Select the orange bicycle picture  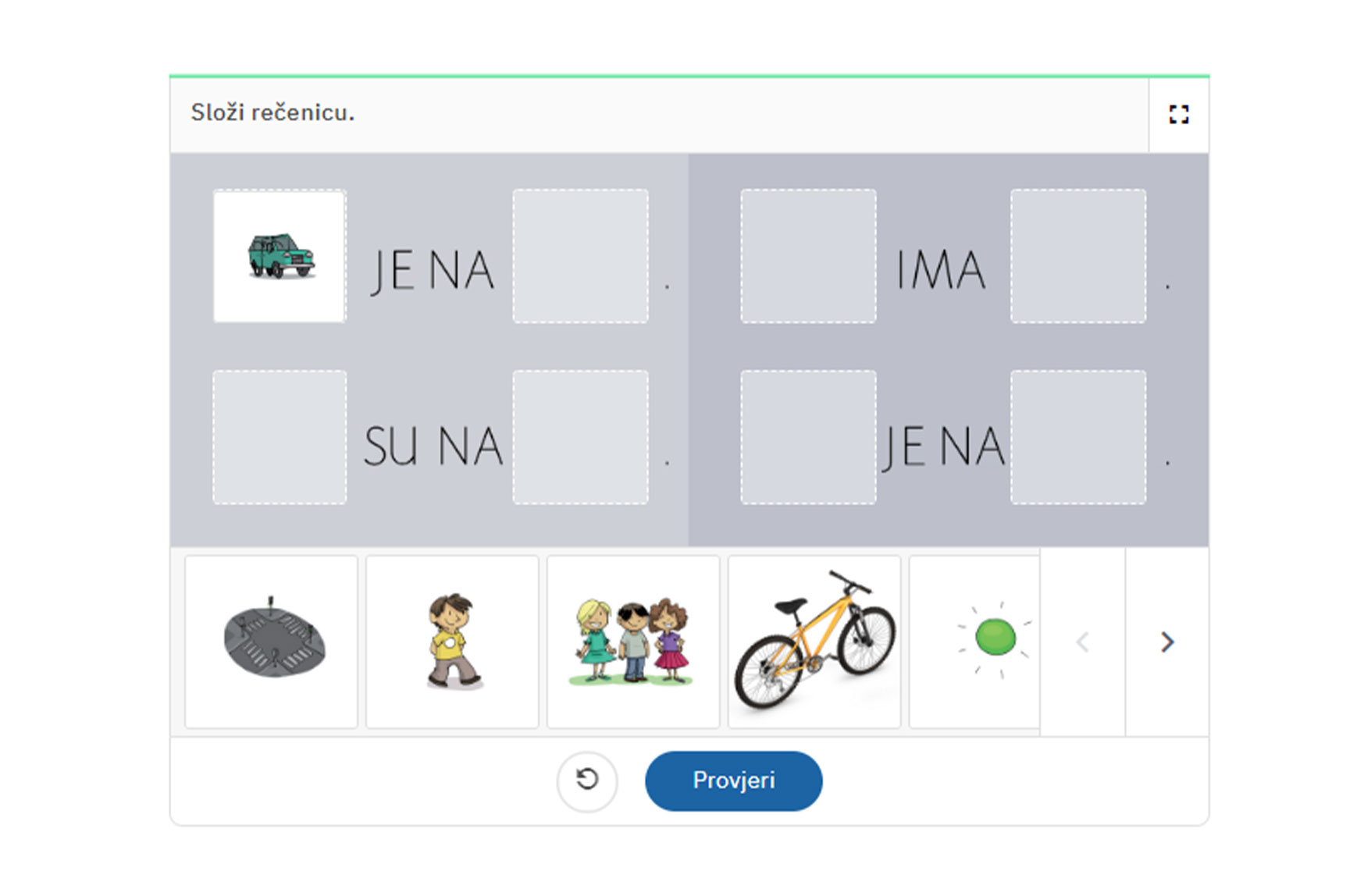click(814, 642)
